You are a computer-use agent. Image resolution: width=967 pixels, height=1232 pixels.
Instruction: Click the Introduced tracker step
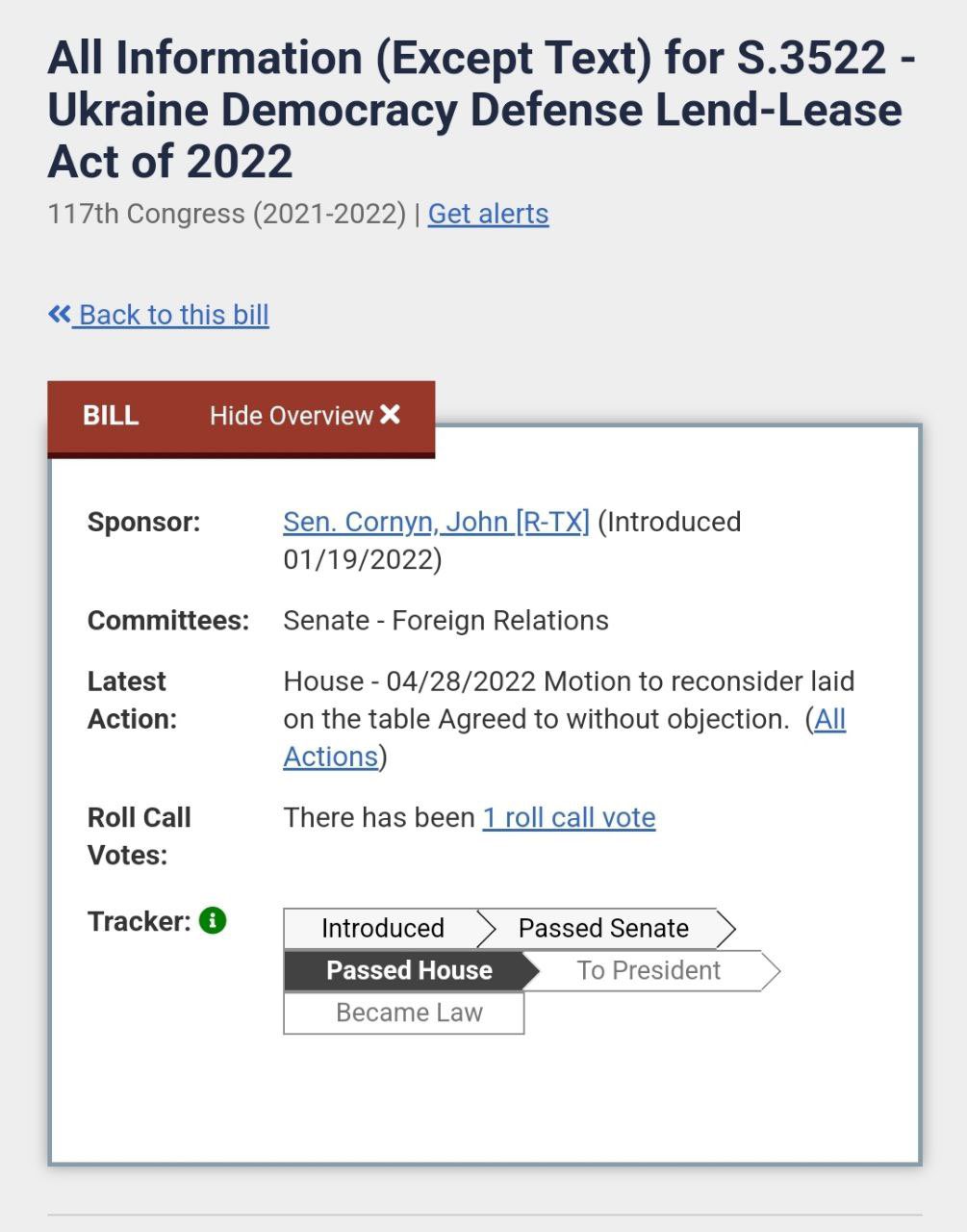[x=383, y=928]
